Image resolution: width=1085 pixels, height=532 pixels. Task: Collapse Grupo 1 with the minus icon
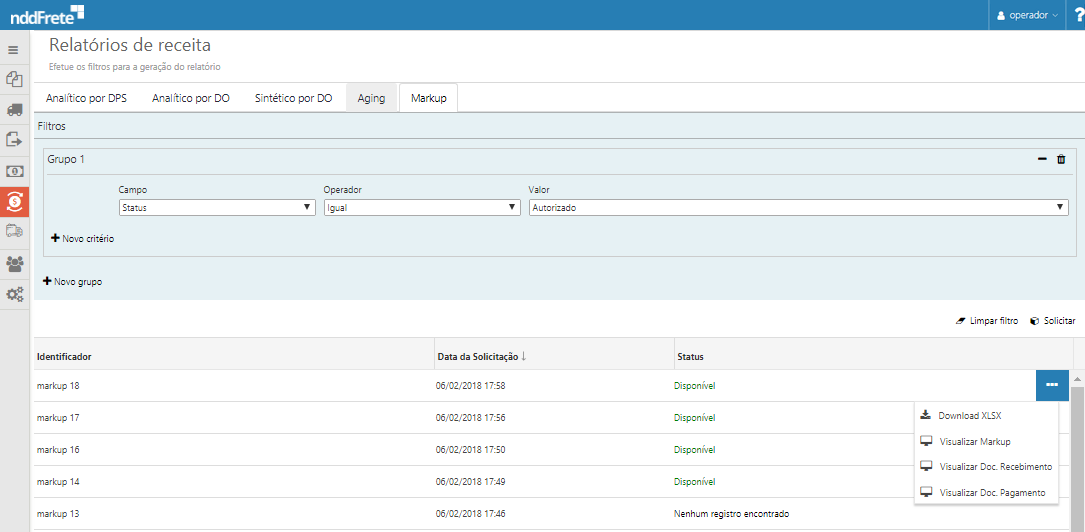1042,159
